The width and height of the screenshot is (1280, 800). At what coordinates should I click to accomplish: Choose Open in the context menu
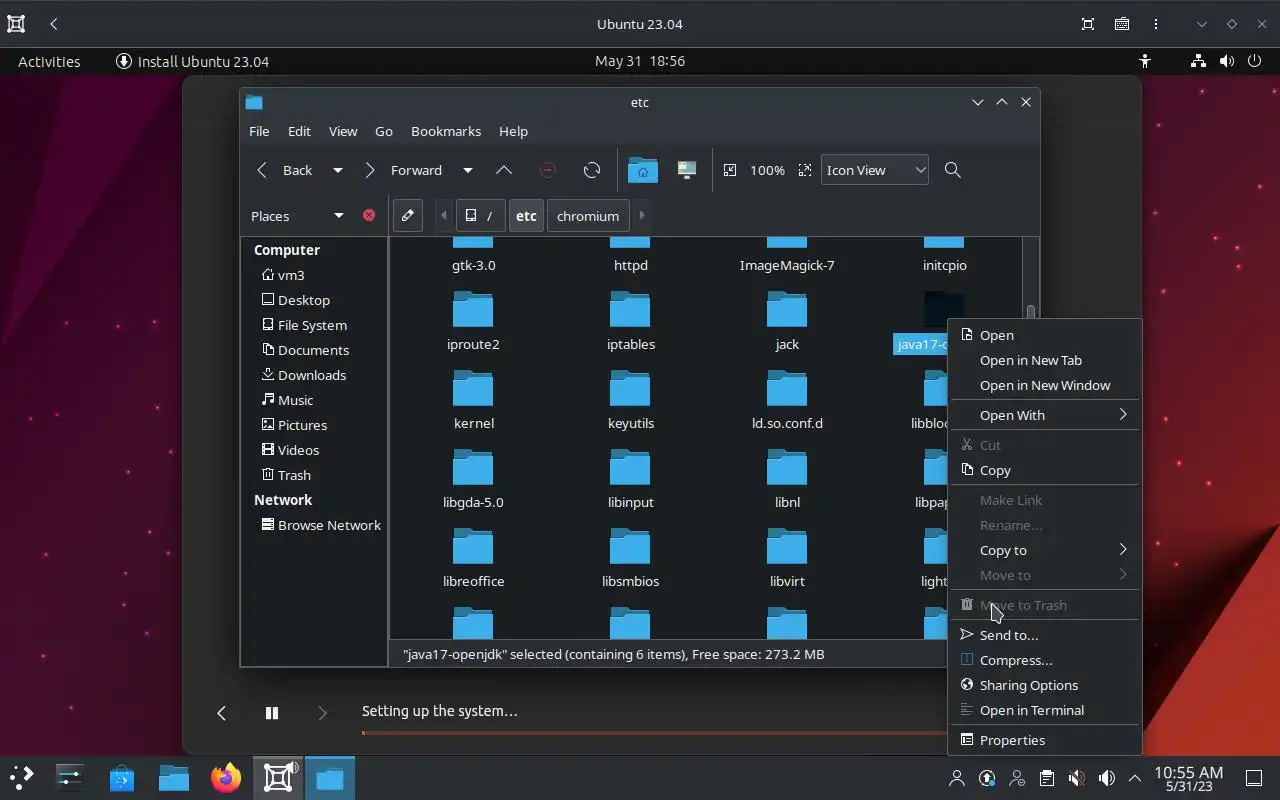coord(1044,335)
